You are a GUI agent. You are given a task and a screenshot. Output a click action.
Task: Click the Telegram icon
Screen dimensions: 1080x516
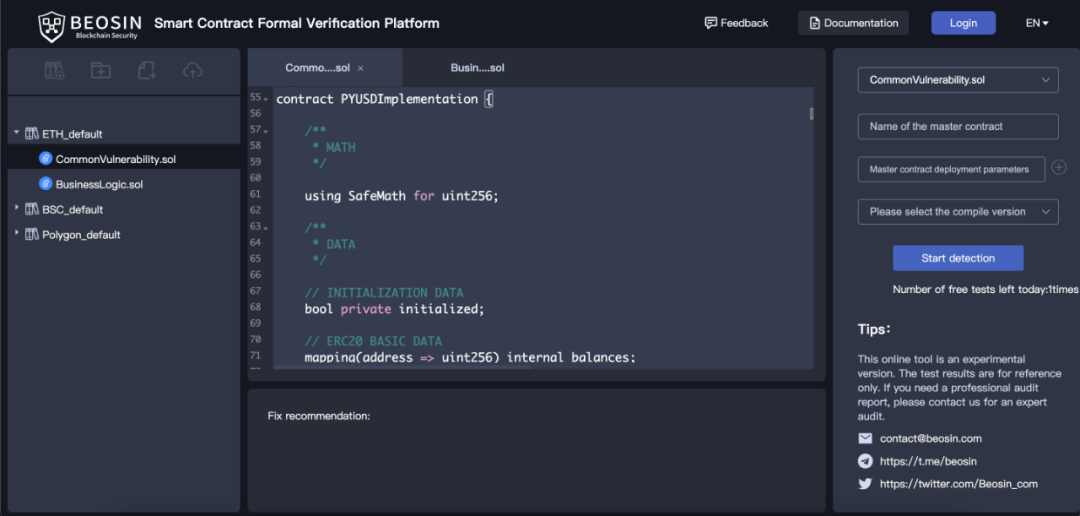865,461
